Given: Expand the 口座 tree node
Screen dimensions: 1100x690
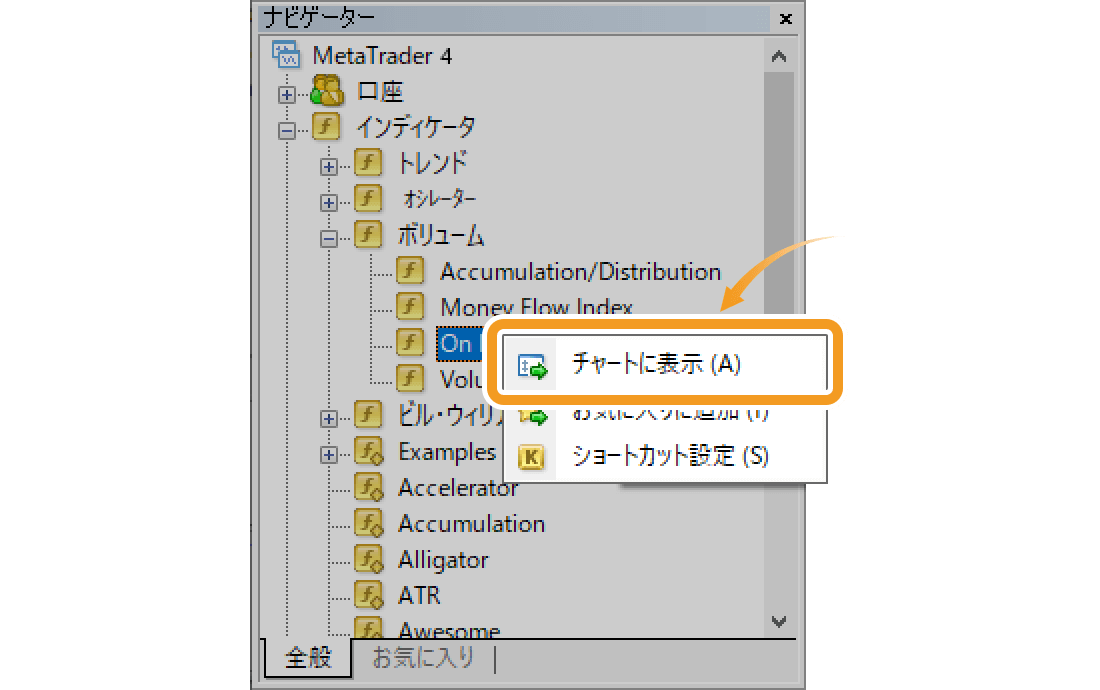Looking at the screenshot, I should (286, 94).
